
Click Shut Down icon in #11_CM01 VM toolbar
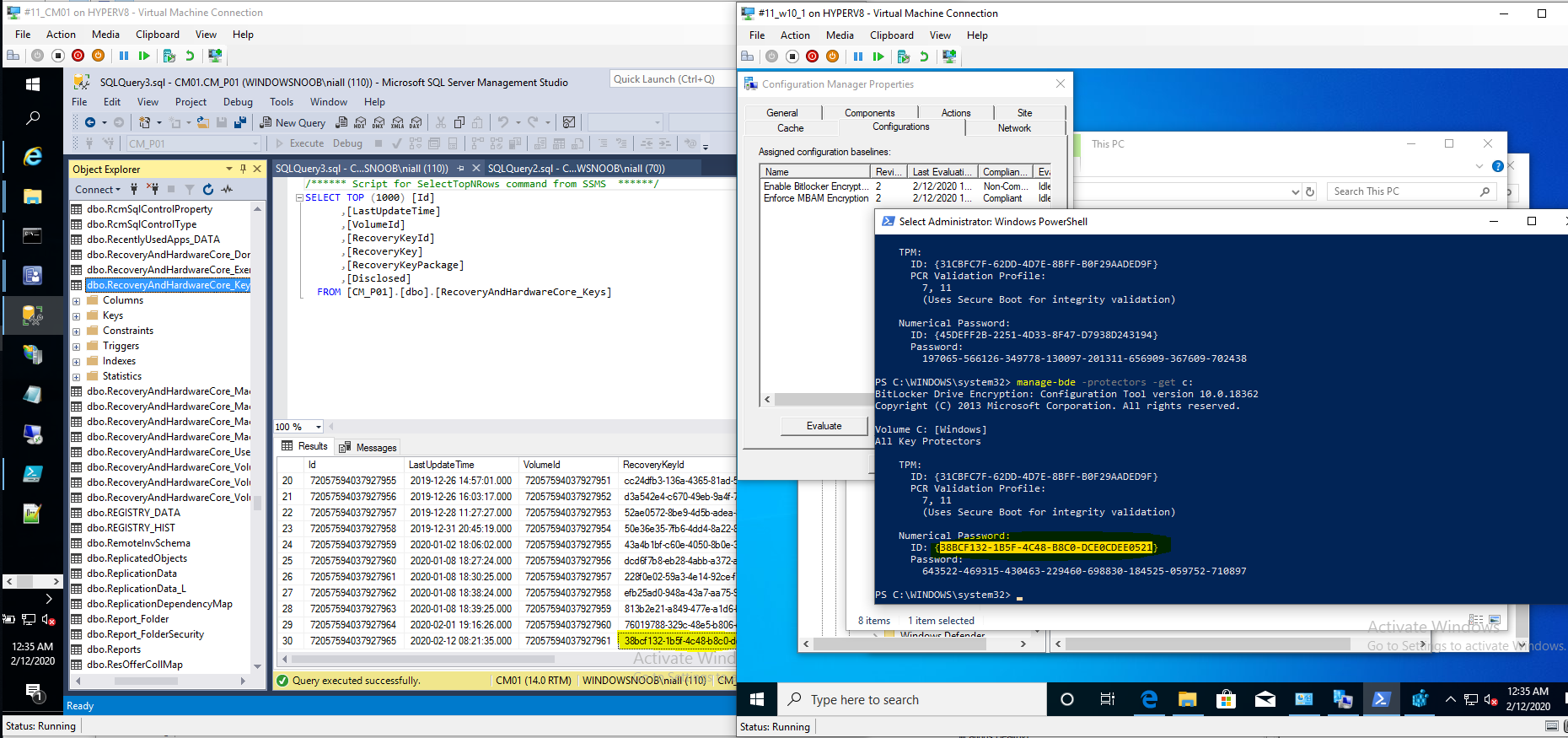[78, 56]
